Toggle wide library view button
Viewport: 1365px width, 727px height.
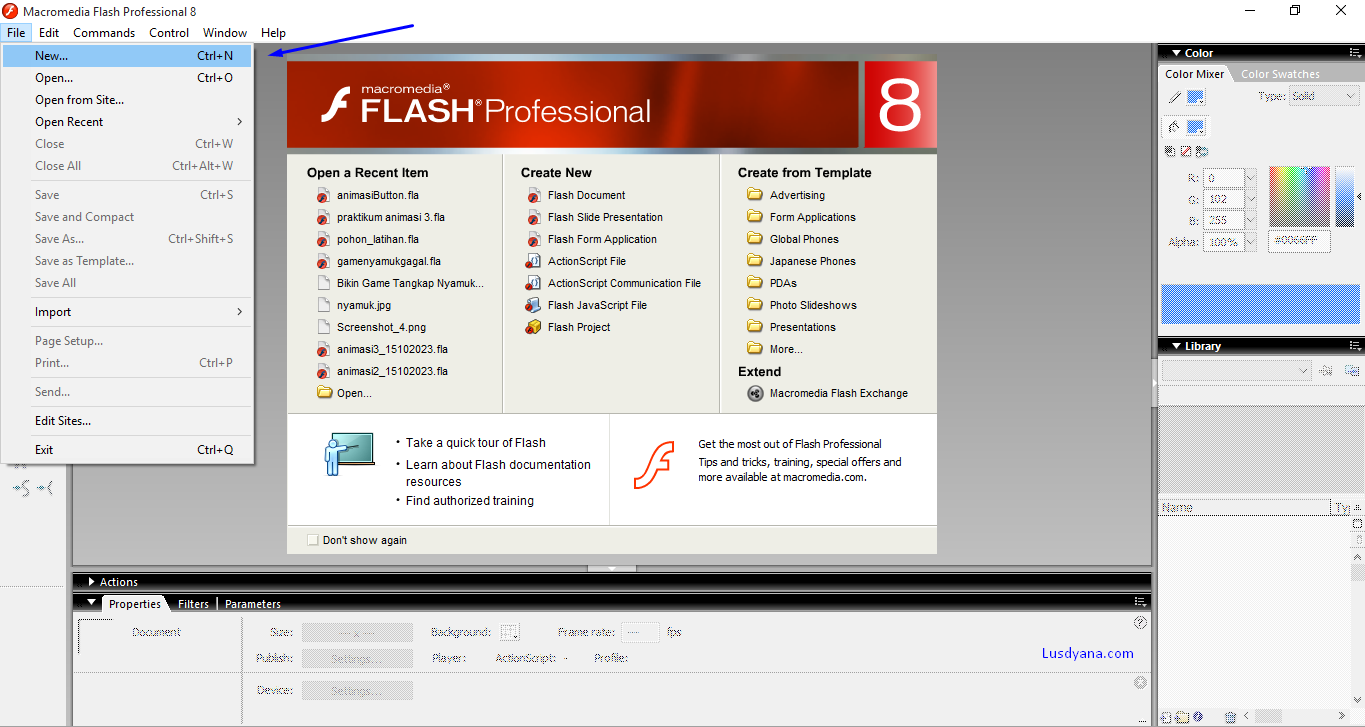pos(1357,524)
